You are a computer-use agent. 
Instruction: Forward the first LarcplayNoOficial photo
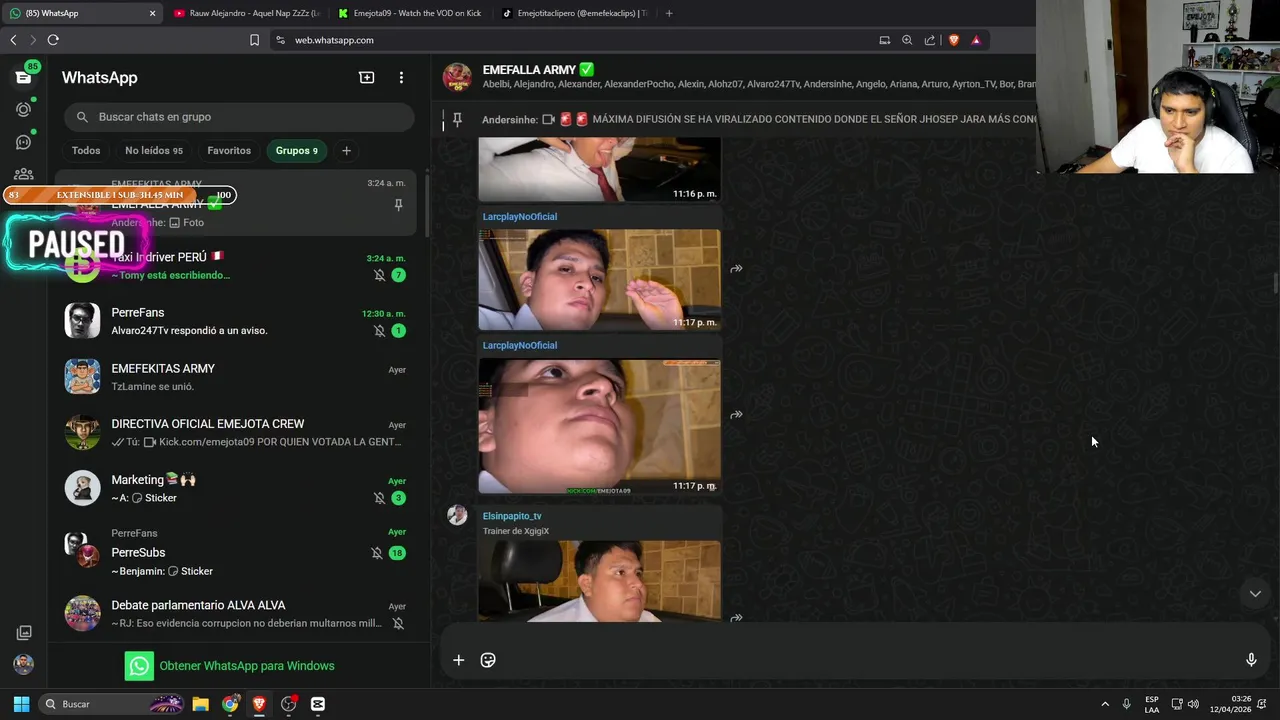coord(736,269)
